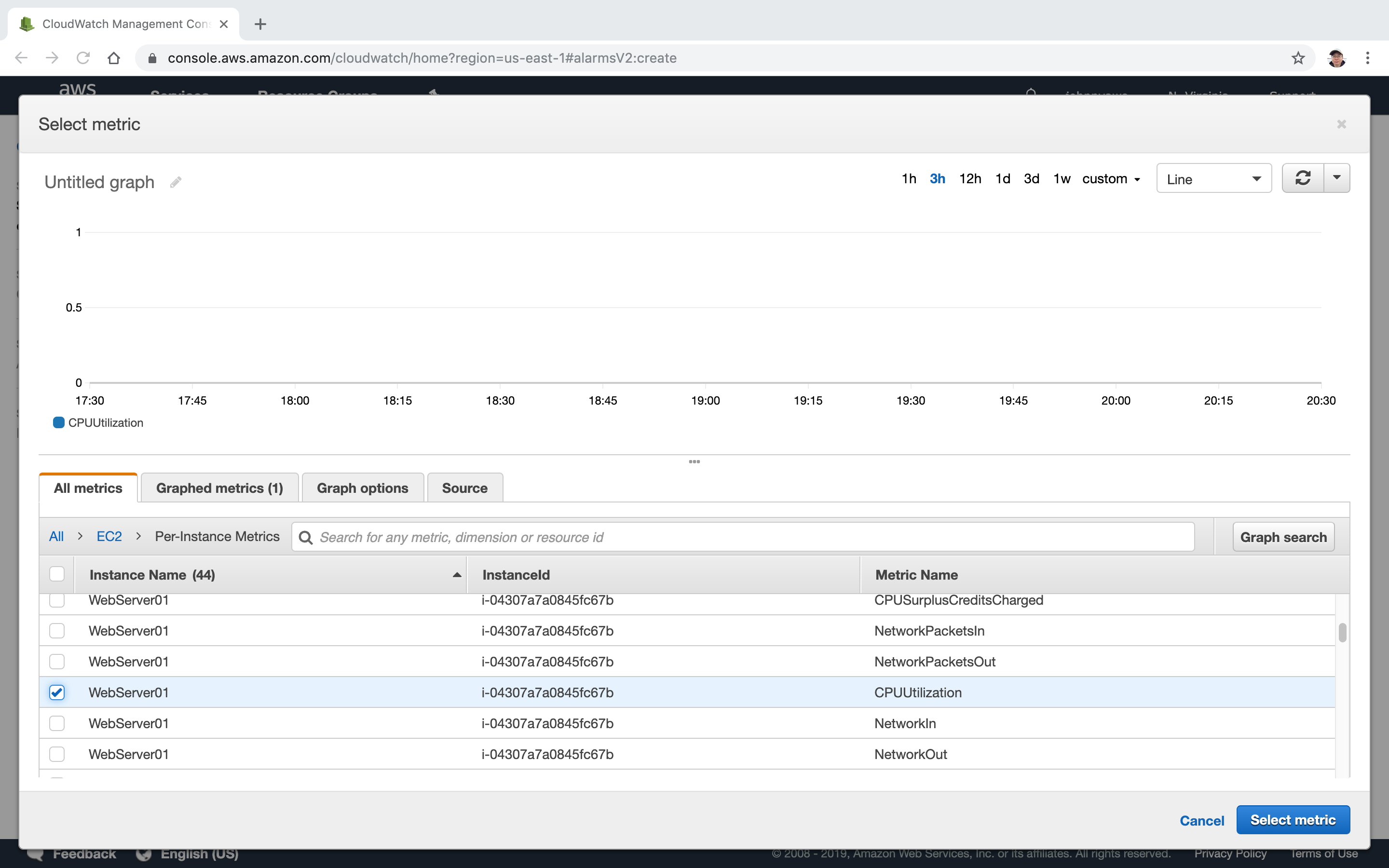Viewport: 1389px width, 868px height.
Task: Expand the refresh options dropdown arrow
Action: point(1337,178)
